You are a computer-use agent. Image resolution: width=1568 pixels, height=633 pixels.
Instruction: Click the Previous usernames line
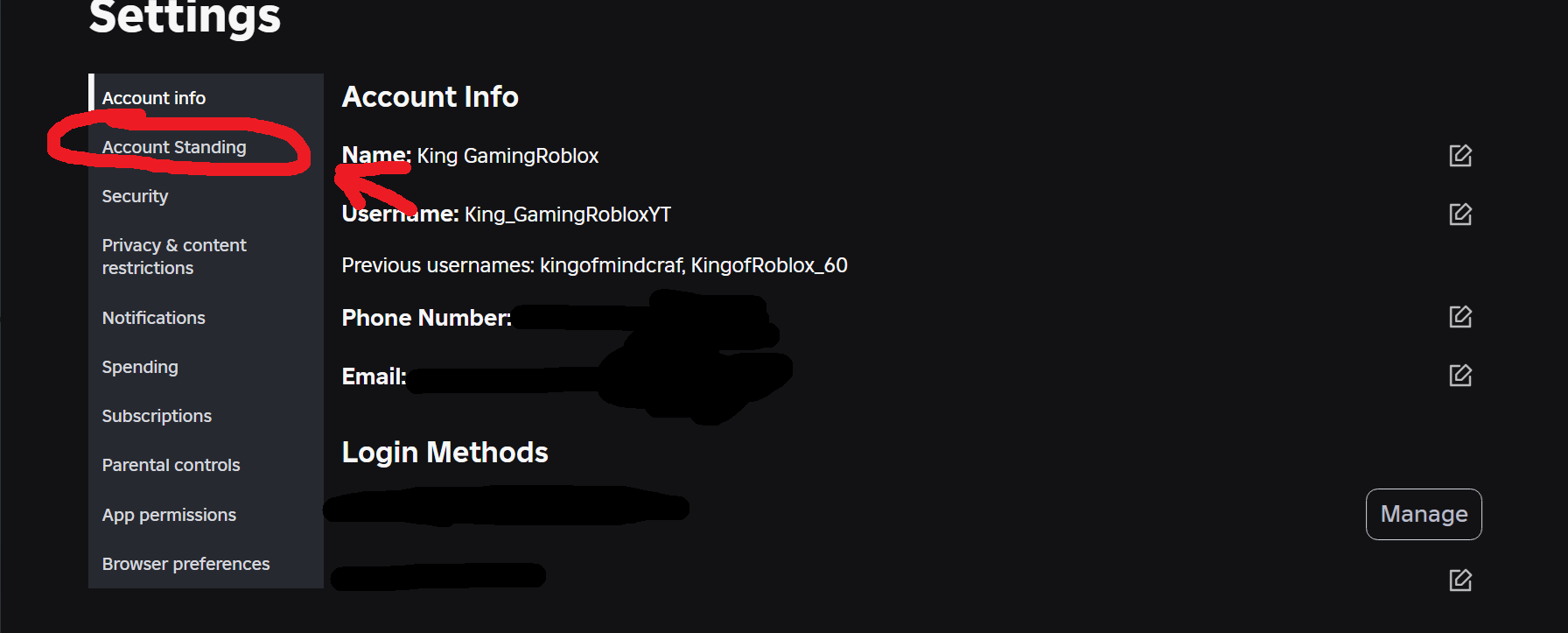pos(594,265)
